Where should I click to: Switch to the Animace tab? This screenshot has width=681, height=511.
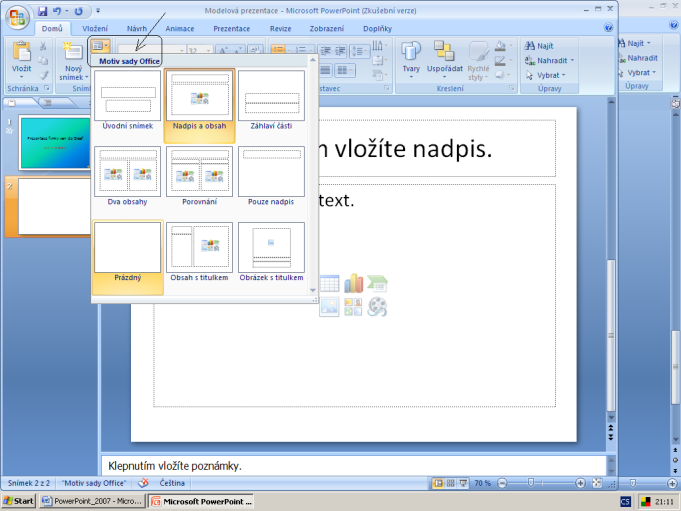point(180,29)
